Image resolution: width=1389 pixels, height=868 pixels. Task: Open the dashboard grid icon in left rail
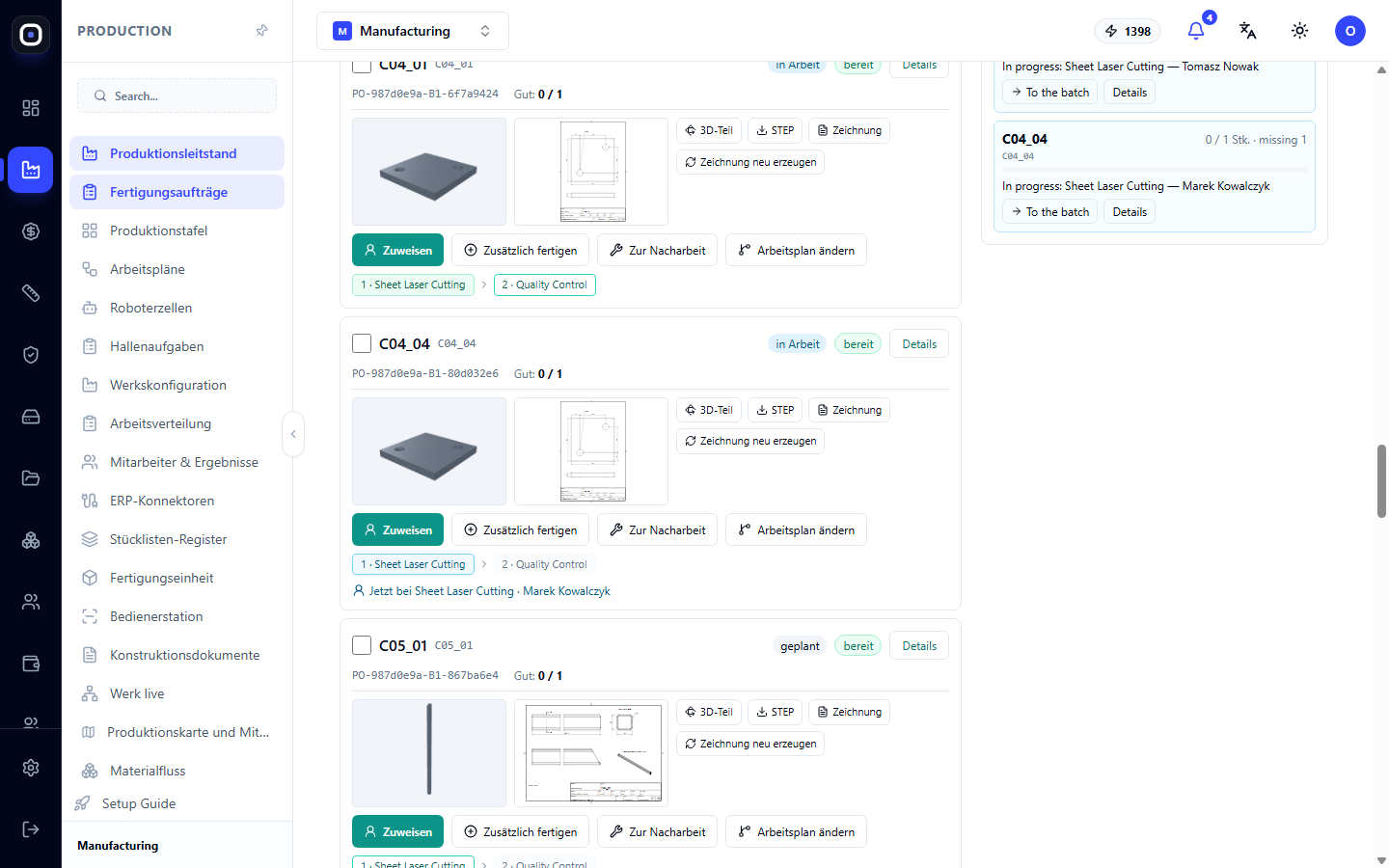[x=31, y=108]
